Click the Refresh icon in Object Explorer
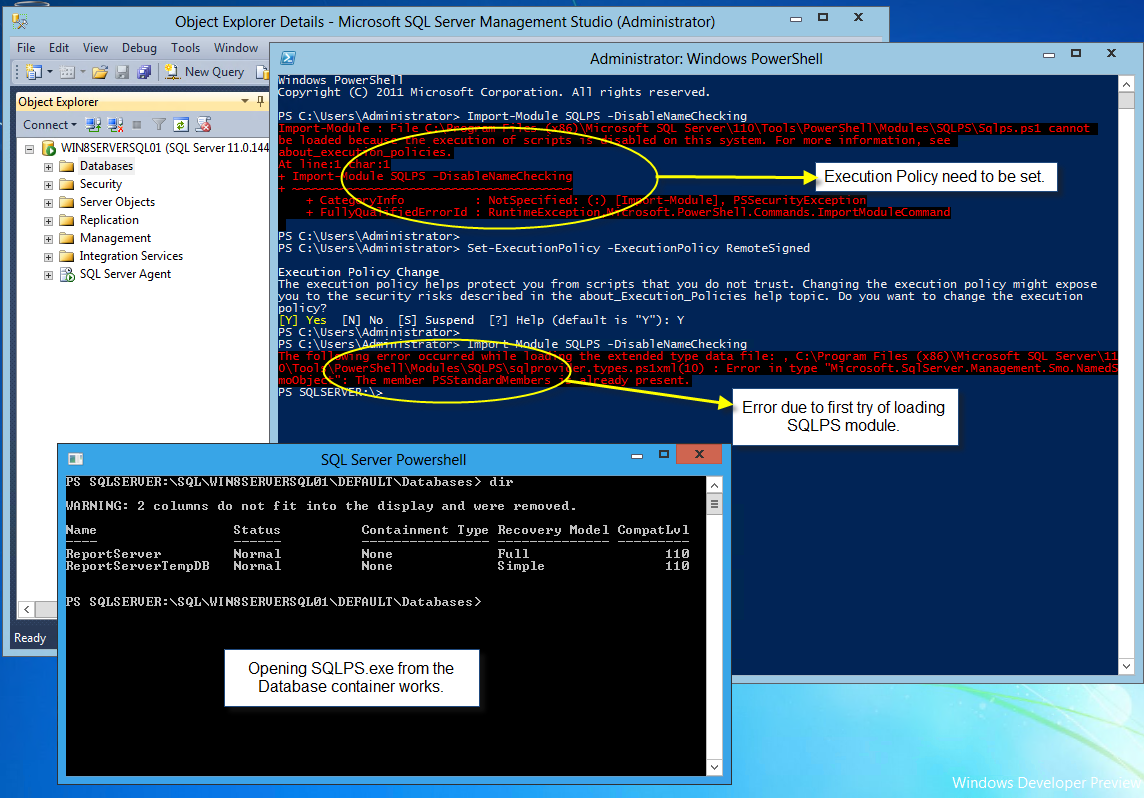1144x798 pixels. pos(181,125)
